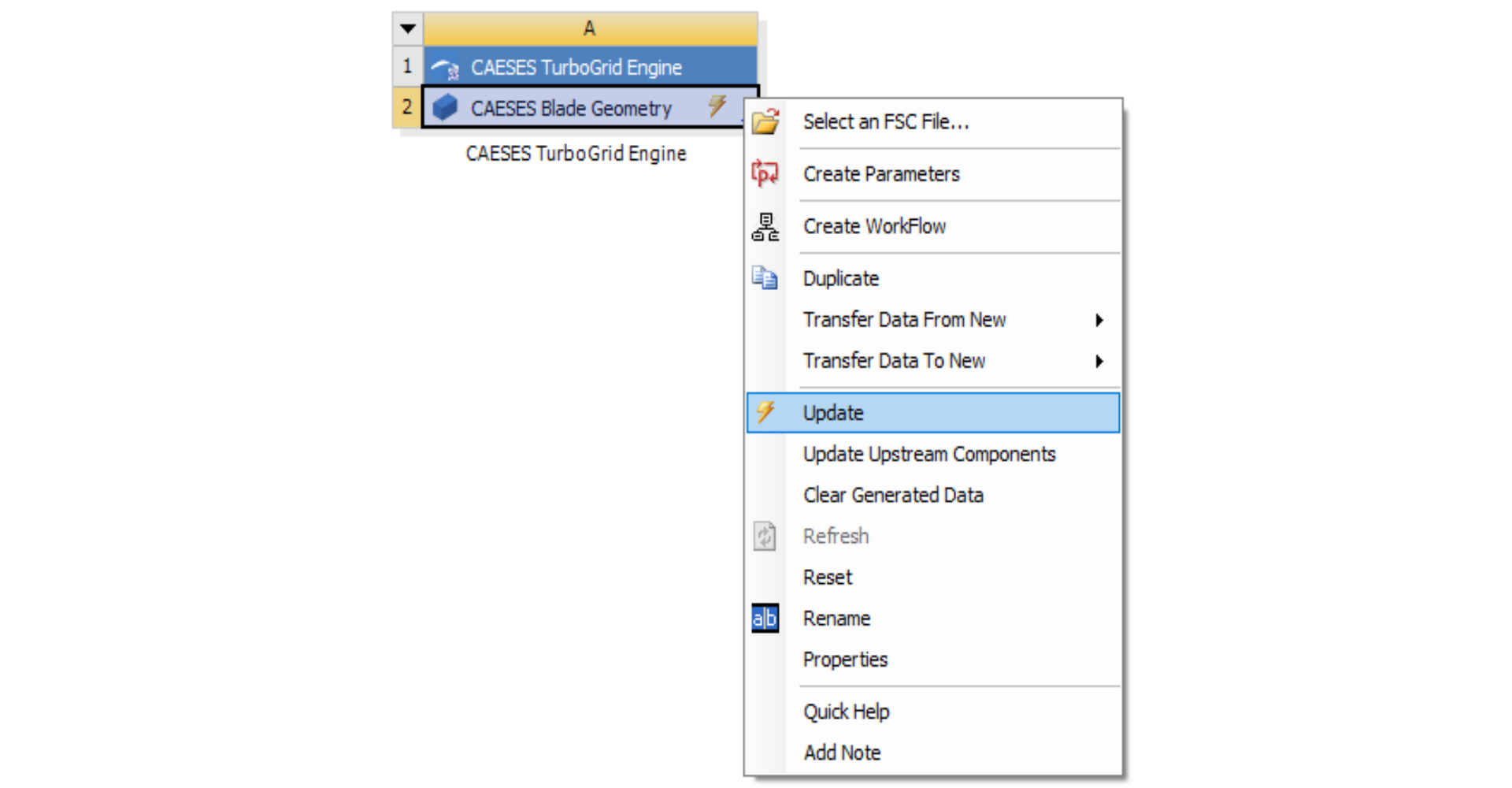
Task: Open Quick Help
Action: point(933,712)
